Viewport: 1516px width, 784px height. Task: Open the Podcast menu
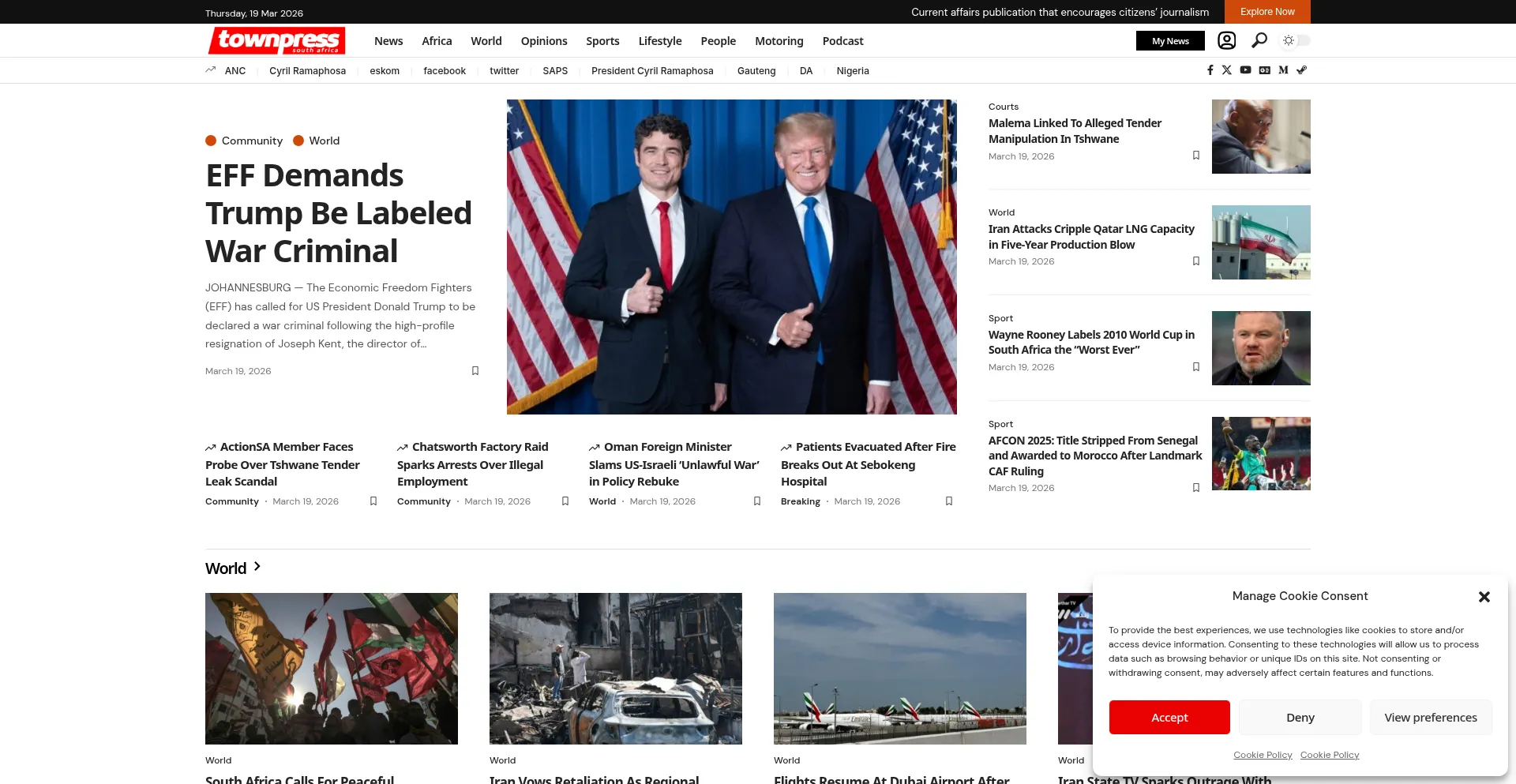click(x=843, y=41)
